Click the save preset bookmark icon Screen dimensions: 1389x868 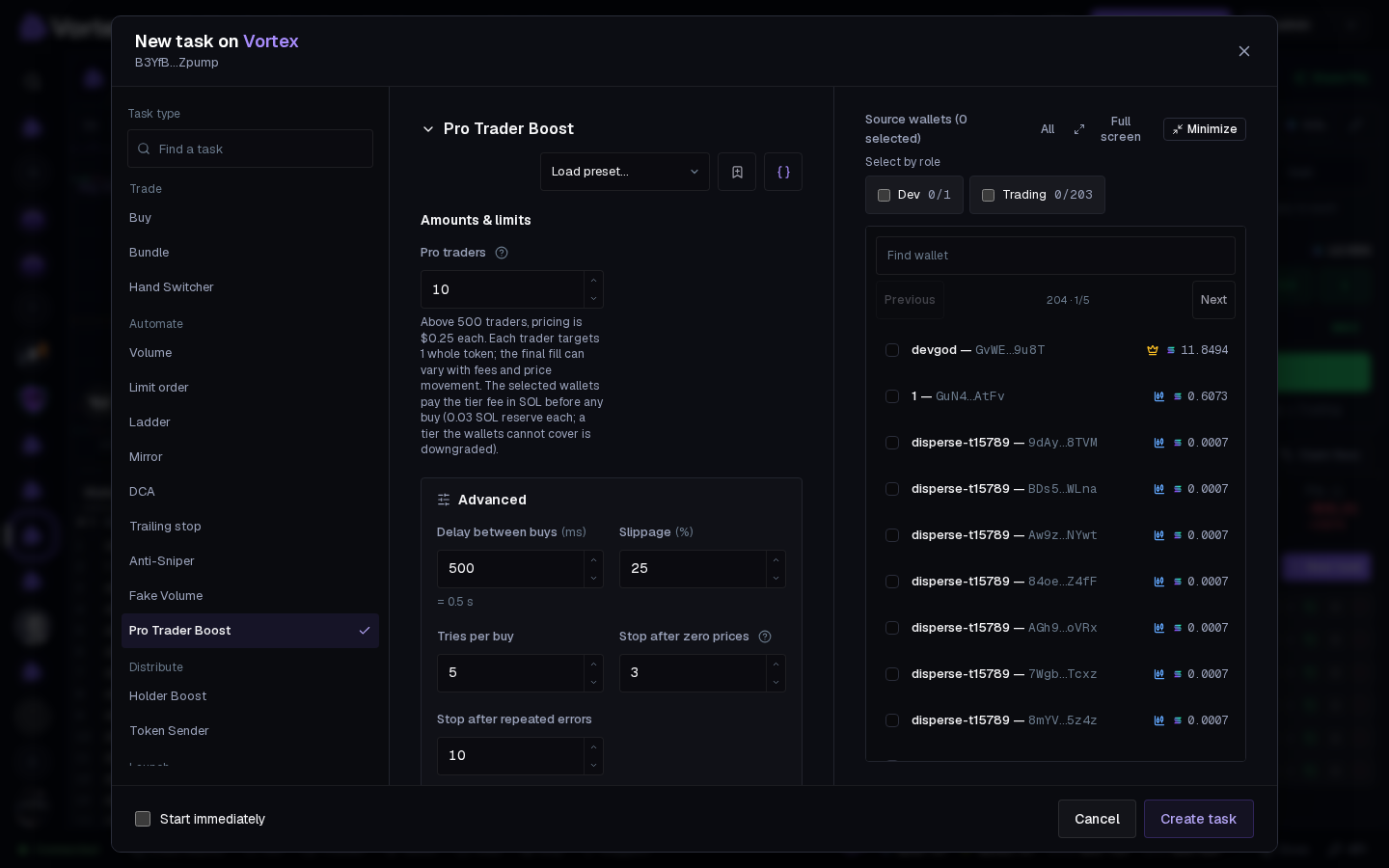click(x=737, y=172)
